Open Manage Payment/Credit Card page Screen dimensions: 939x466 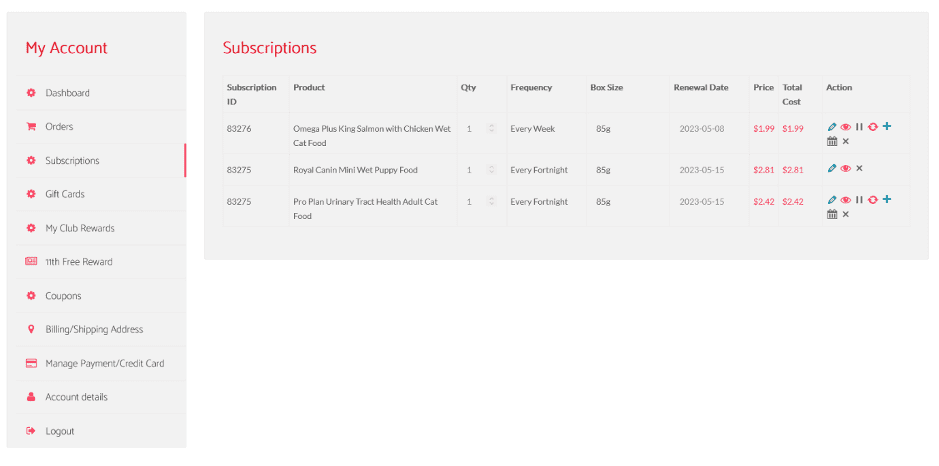104,364
